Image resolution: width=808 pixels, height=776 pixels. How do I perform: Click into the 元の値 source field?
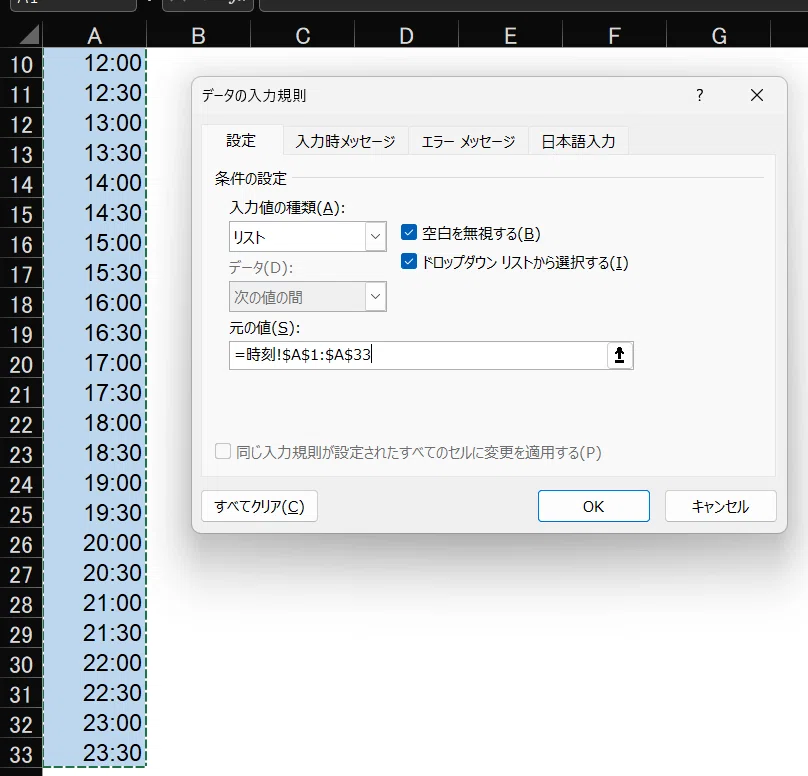(418, 355)
